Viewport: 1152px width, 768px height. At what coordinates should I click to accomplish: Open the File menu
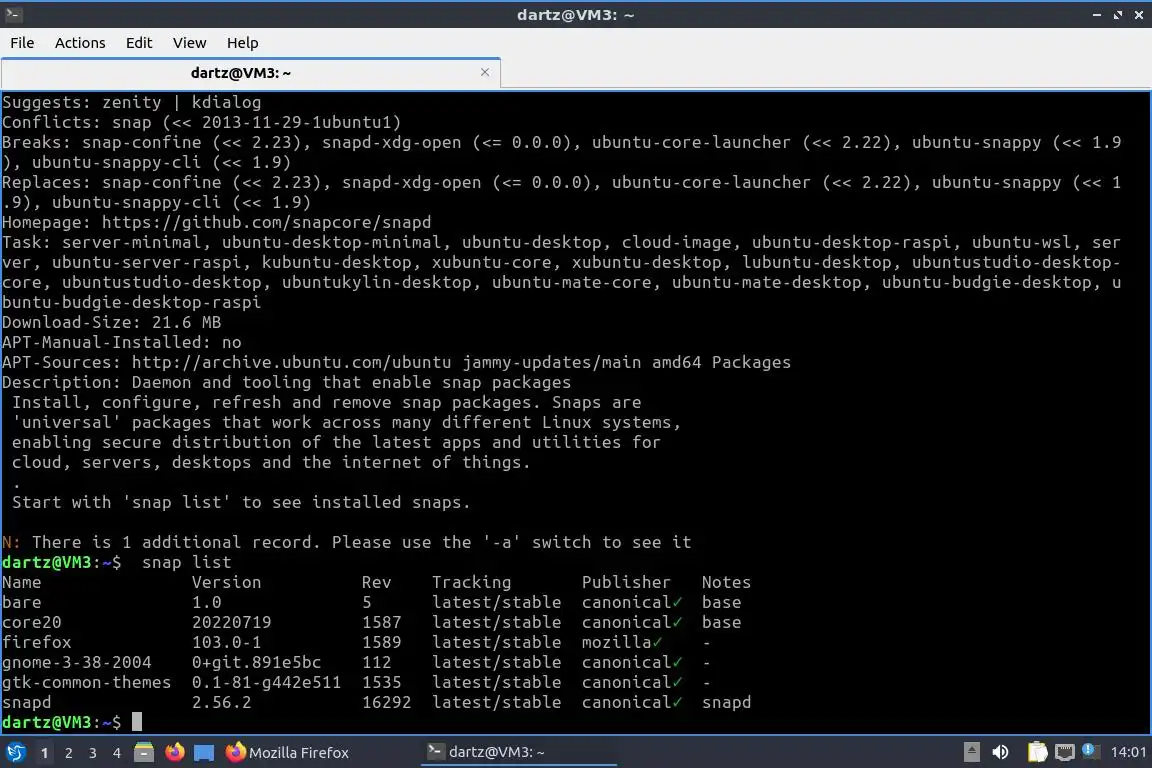[22, 43]
